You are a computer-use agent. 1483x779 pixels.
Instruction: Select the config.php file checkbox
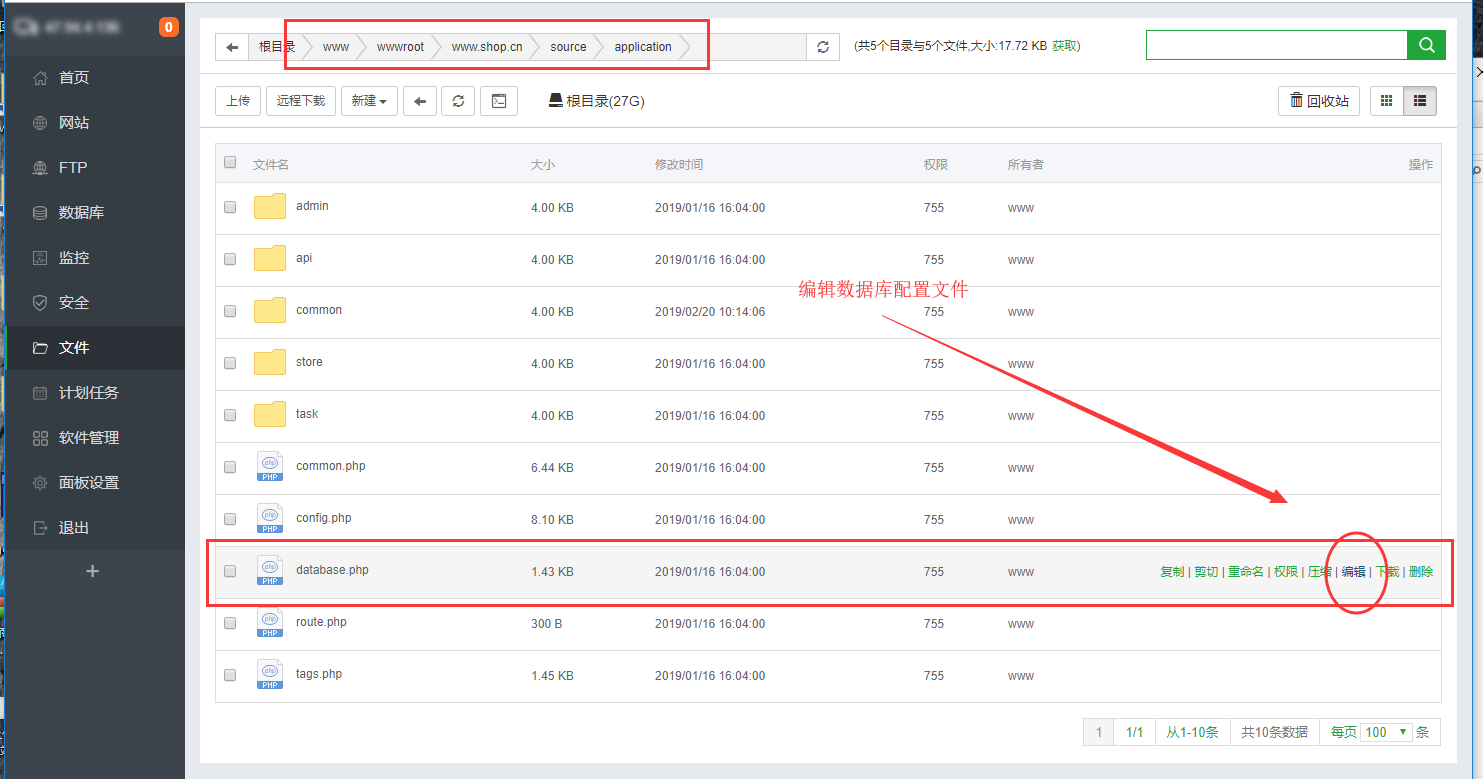[x=230, y=519]
